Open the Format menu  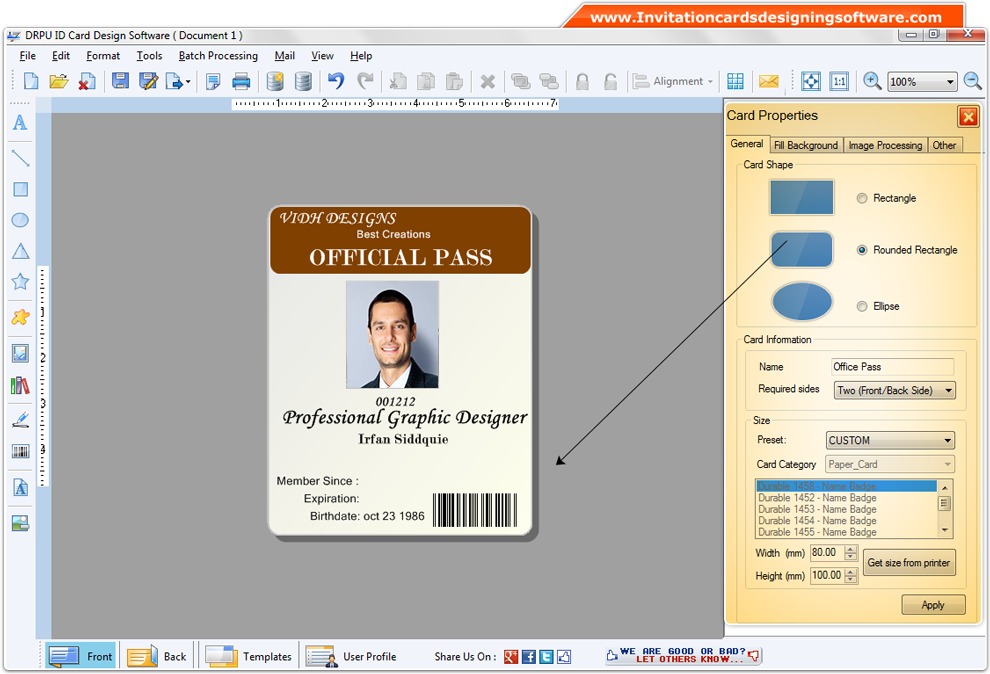[103, 56]
